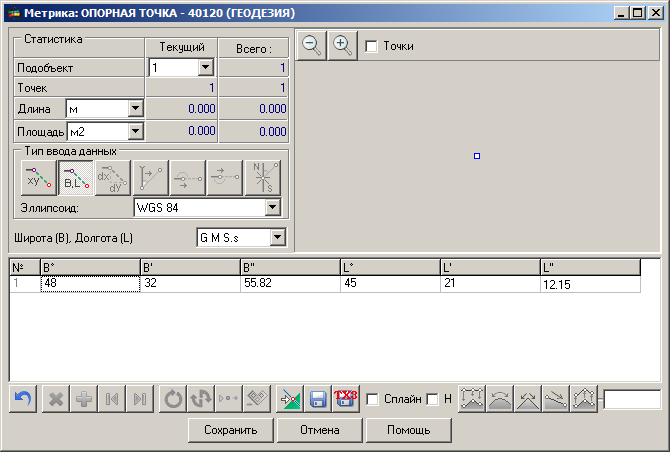Click the zoom out magnifier
The image size is (670, 452).
click(312, 45)
